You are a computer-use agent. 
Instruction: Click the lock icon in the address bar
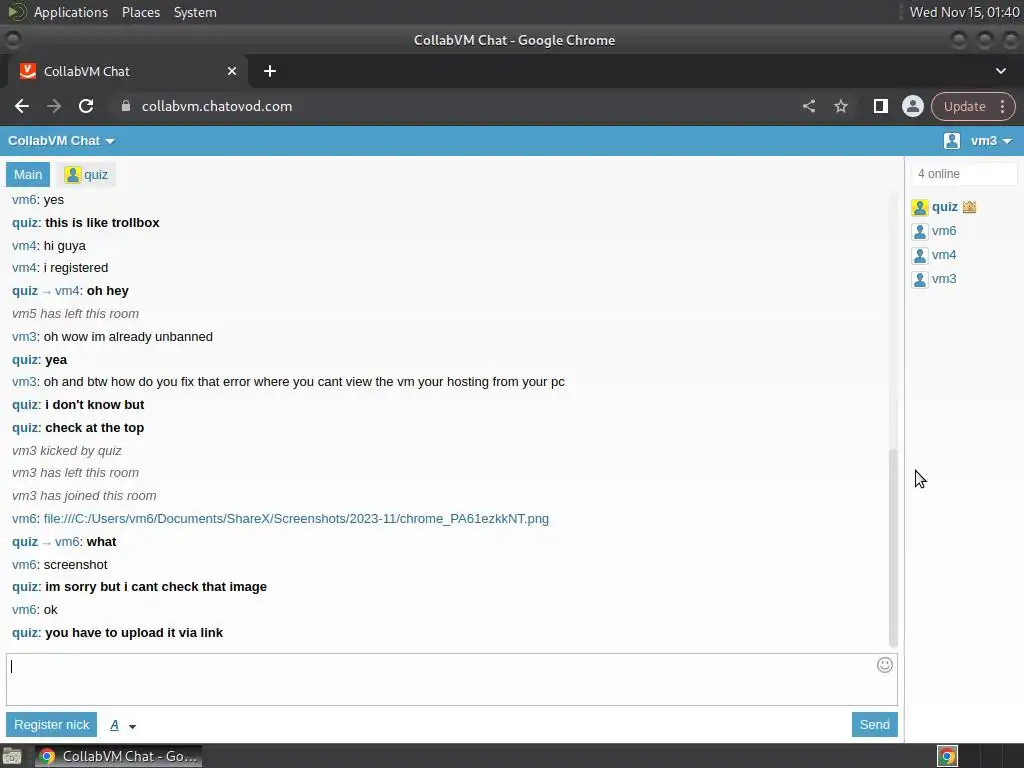[126, 106]
